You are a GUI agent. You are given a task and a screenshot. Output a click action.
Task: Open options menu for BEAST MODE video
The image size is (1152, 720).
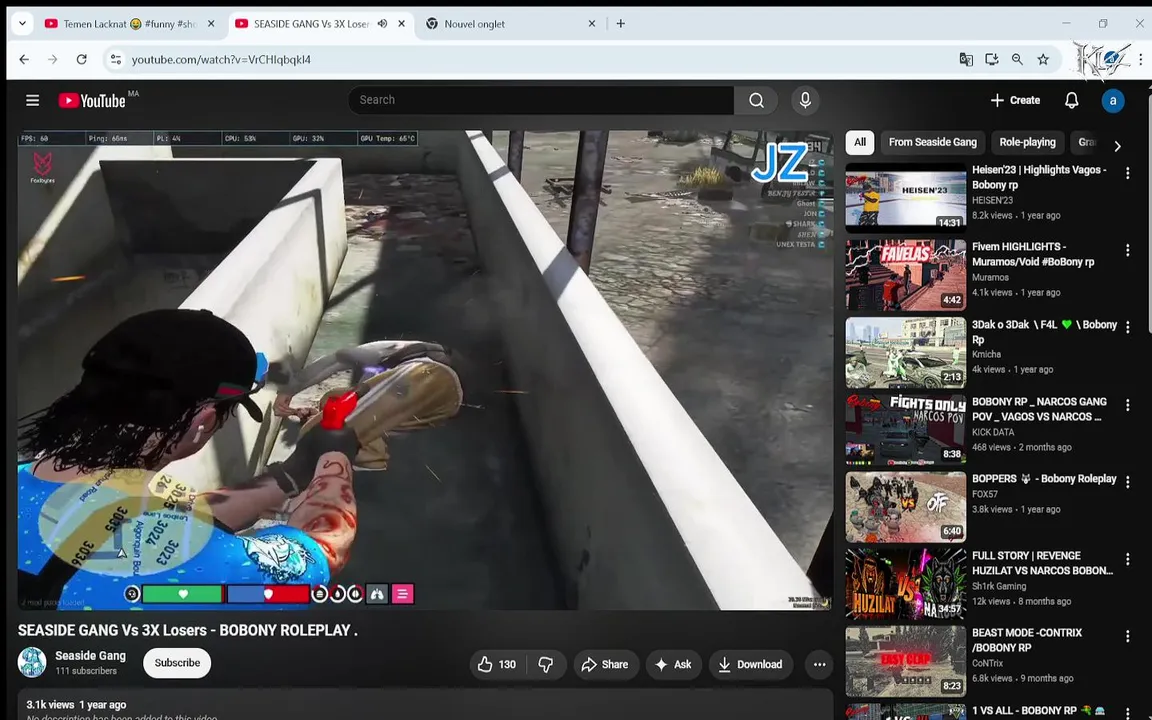point(1128,636)
